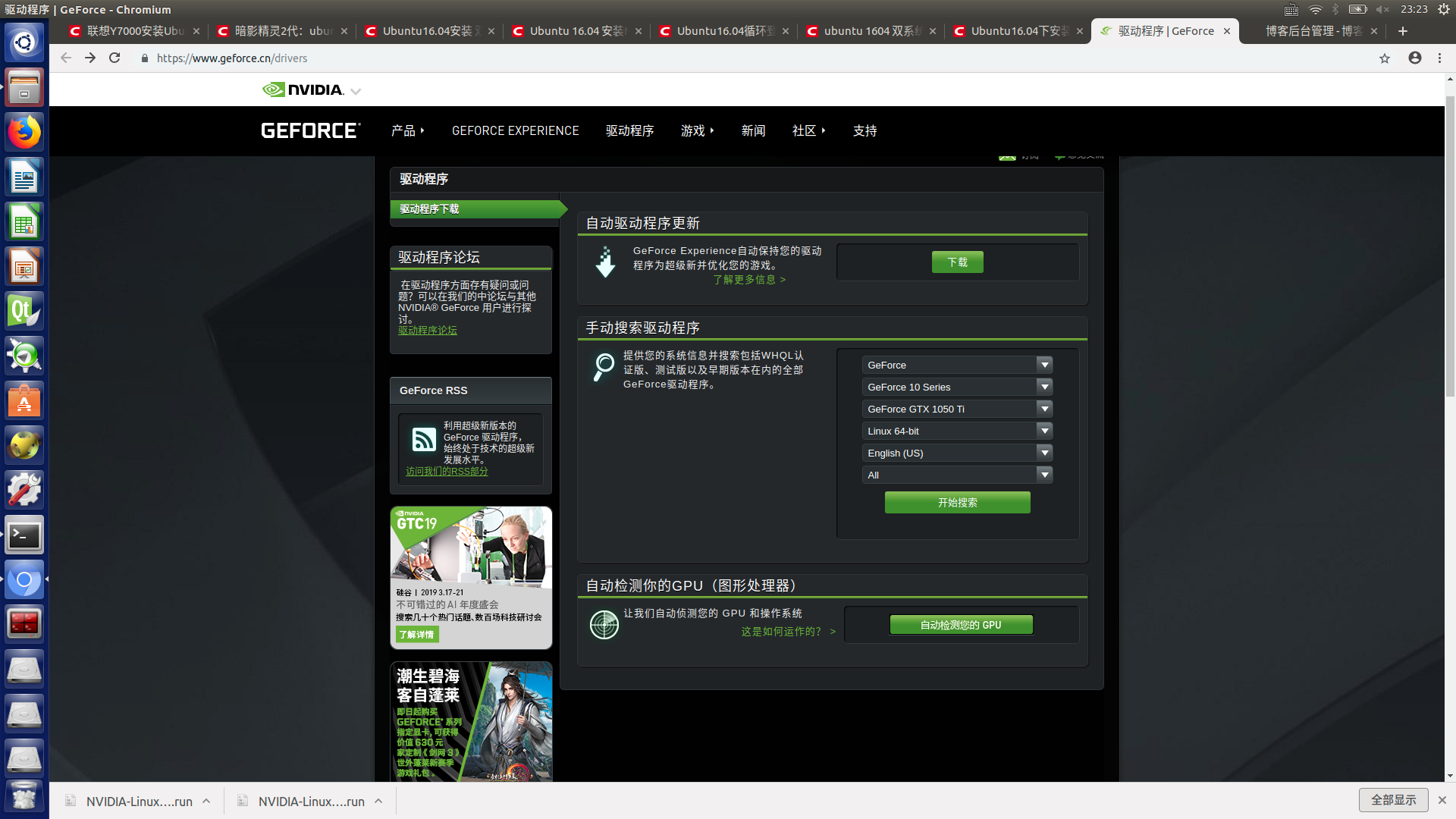Close the downloads bar
The height and width of the screenshot is (819, 1456).
pos(1442,800)
